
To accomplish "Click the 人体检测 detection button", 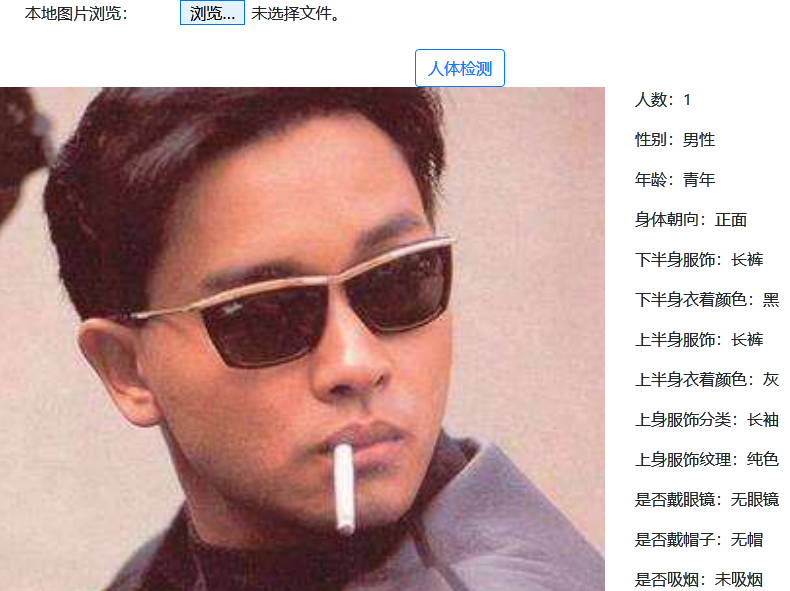I will 459,68.
